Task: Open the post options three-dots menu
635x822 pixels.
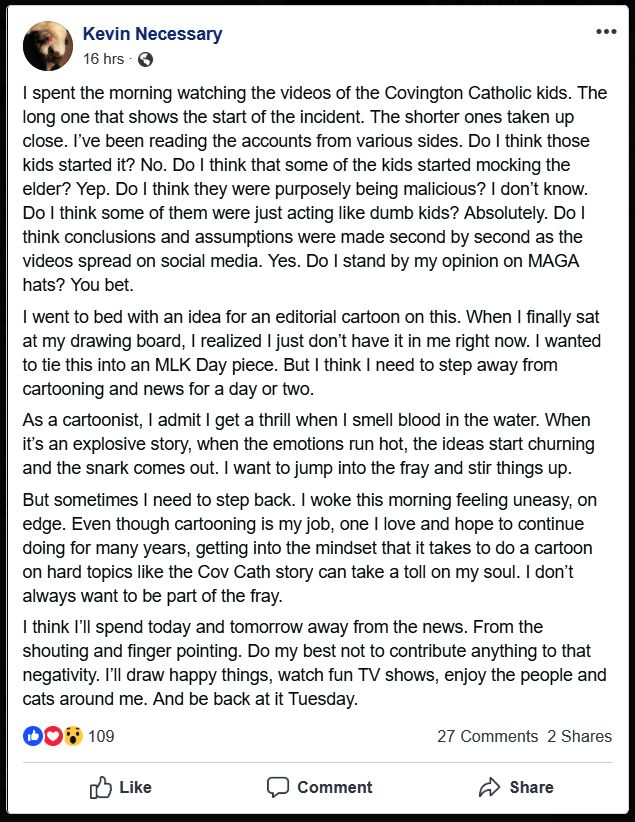Action: pos(606,32)
